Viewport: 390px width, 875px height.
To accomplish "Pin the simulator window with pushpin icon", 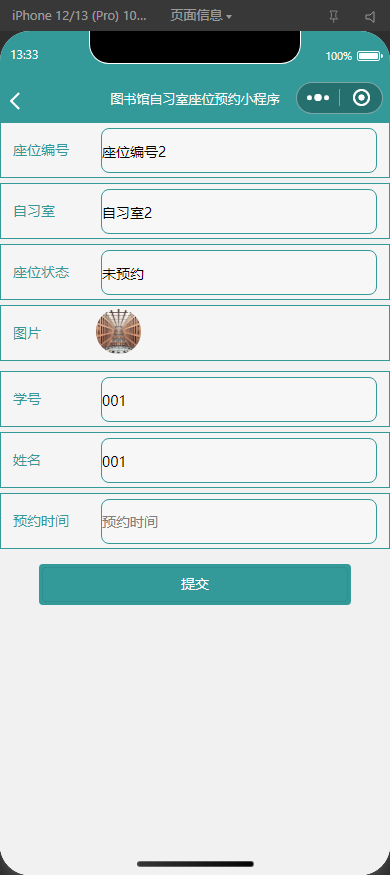I will coord(334,16).
